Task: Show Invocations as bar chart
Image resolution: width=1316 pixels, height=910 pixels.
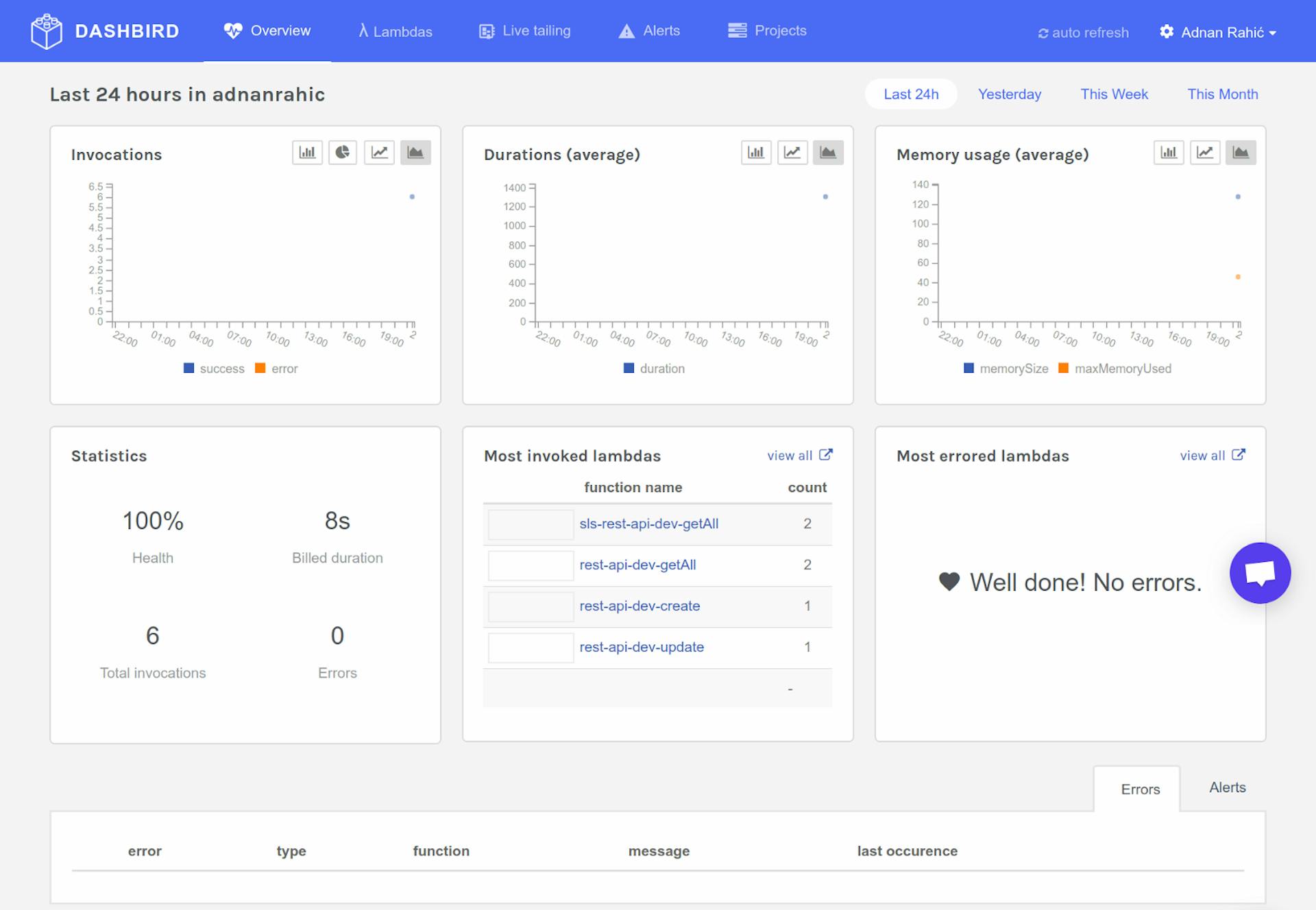Action: click(x=307, y=152)
